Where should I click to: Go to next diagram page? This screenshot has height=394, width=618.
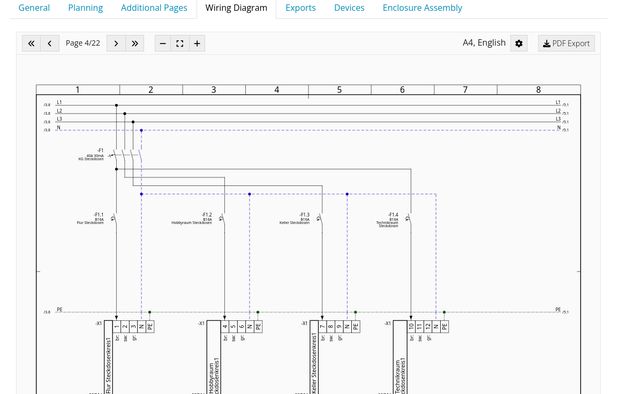pyautogui.click(x=116, y=43)
